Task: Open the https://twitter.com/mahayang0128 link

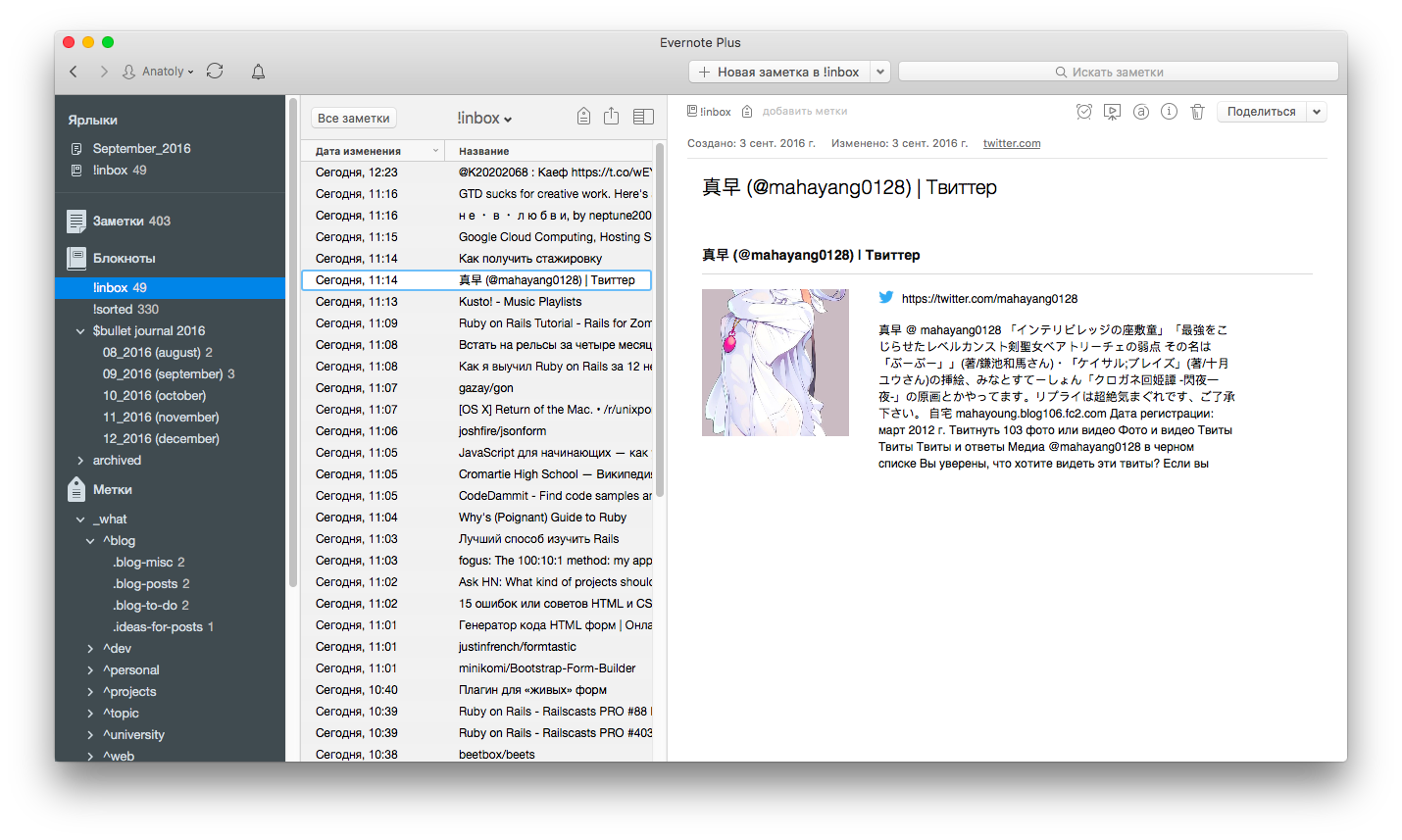Action: click(989, 299)
